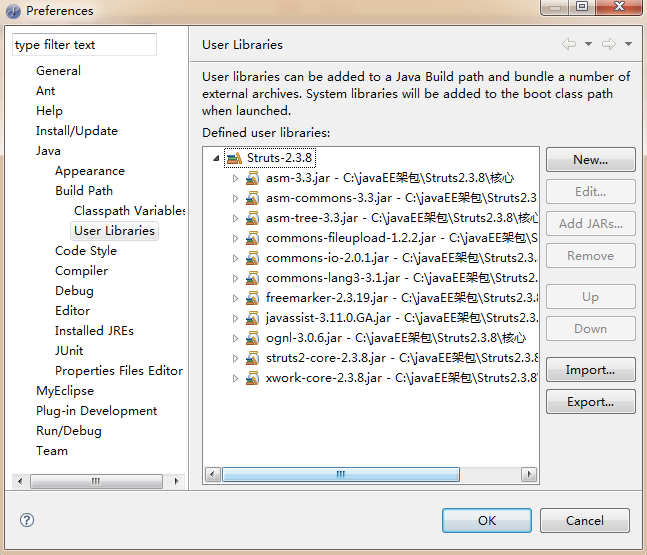This screenshot has width=647, height=555.
Task: Go back with the left arrow icon
Action: [x=569, y=44]
